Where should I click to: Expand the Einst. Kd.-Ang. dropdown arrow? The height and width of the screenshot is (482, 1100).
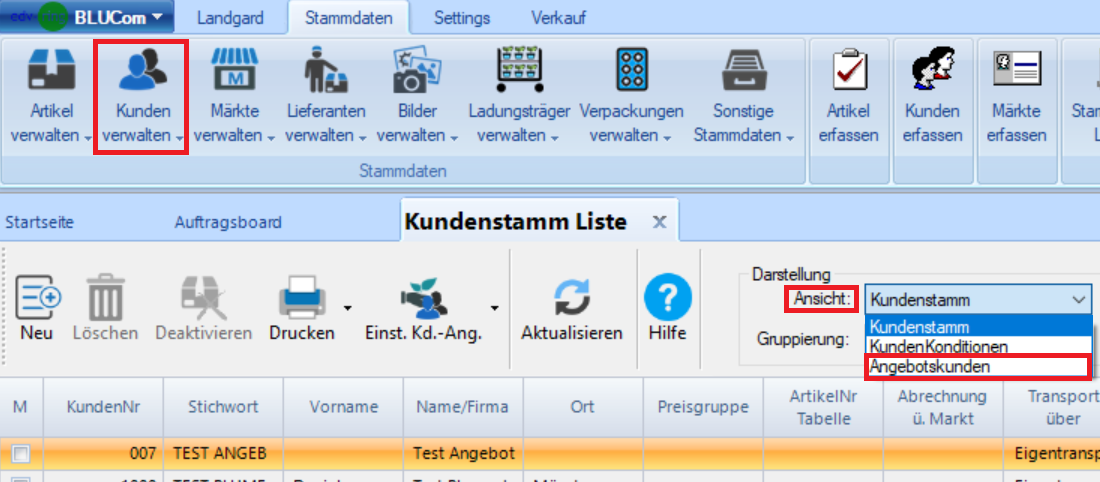[494, 307]
